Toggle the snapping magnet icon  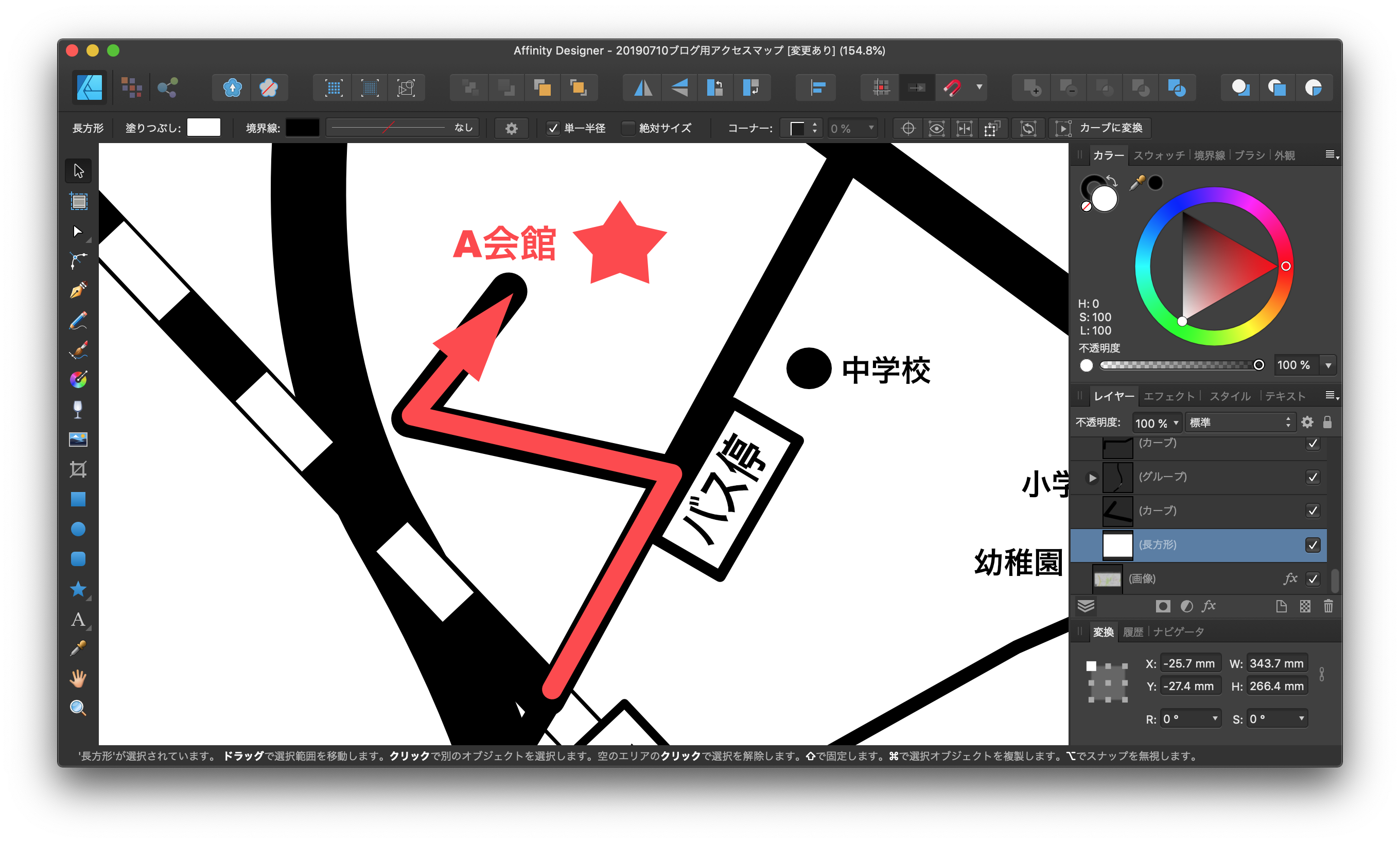tap(952, 87)
